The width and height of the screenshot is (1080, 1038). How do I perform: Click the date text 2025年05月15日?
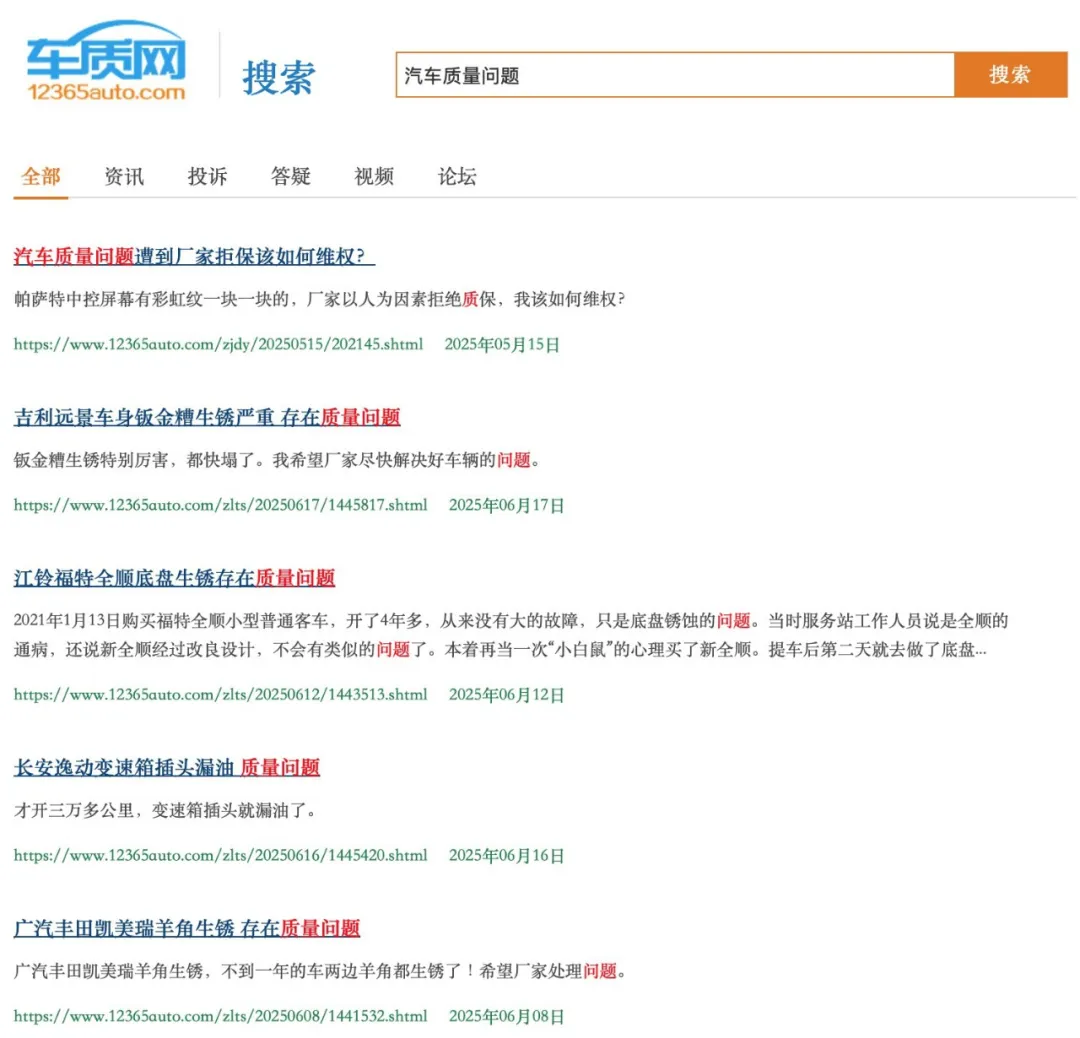502,344
